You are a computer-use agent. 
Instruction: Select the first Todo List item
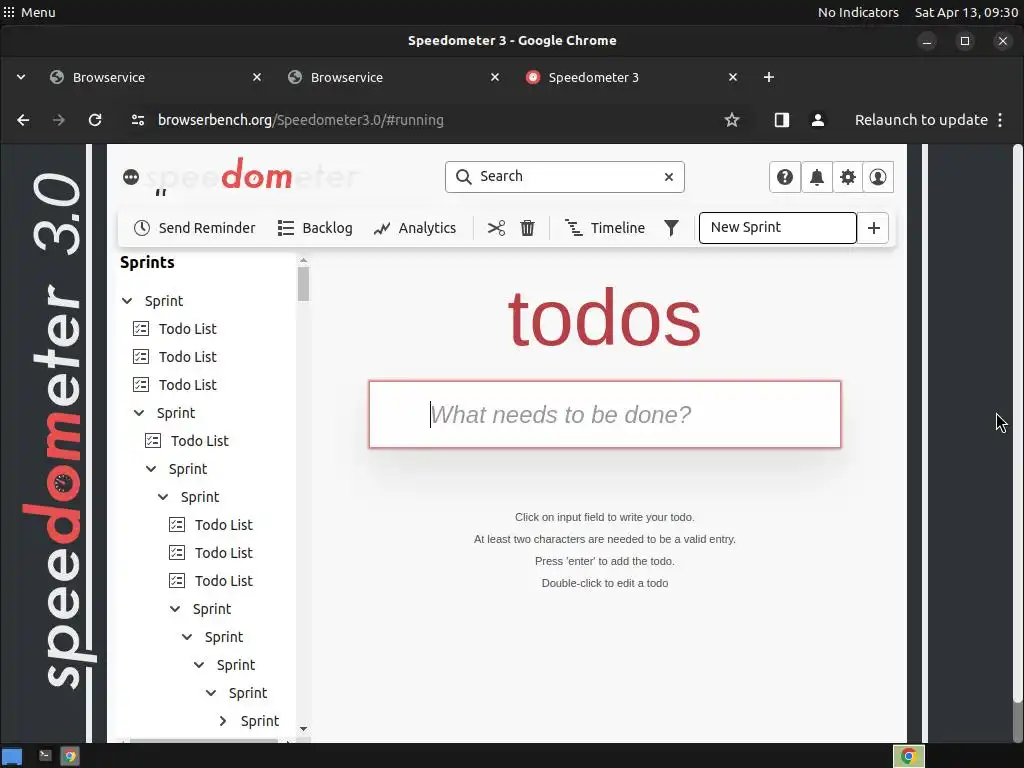(174, 329)
